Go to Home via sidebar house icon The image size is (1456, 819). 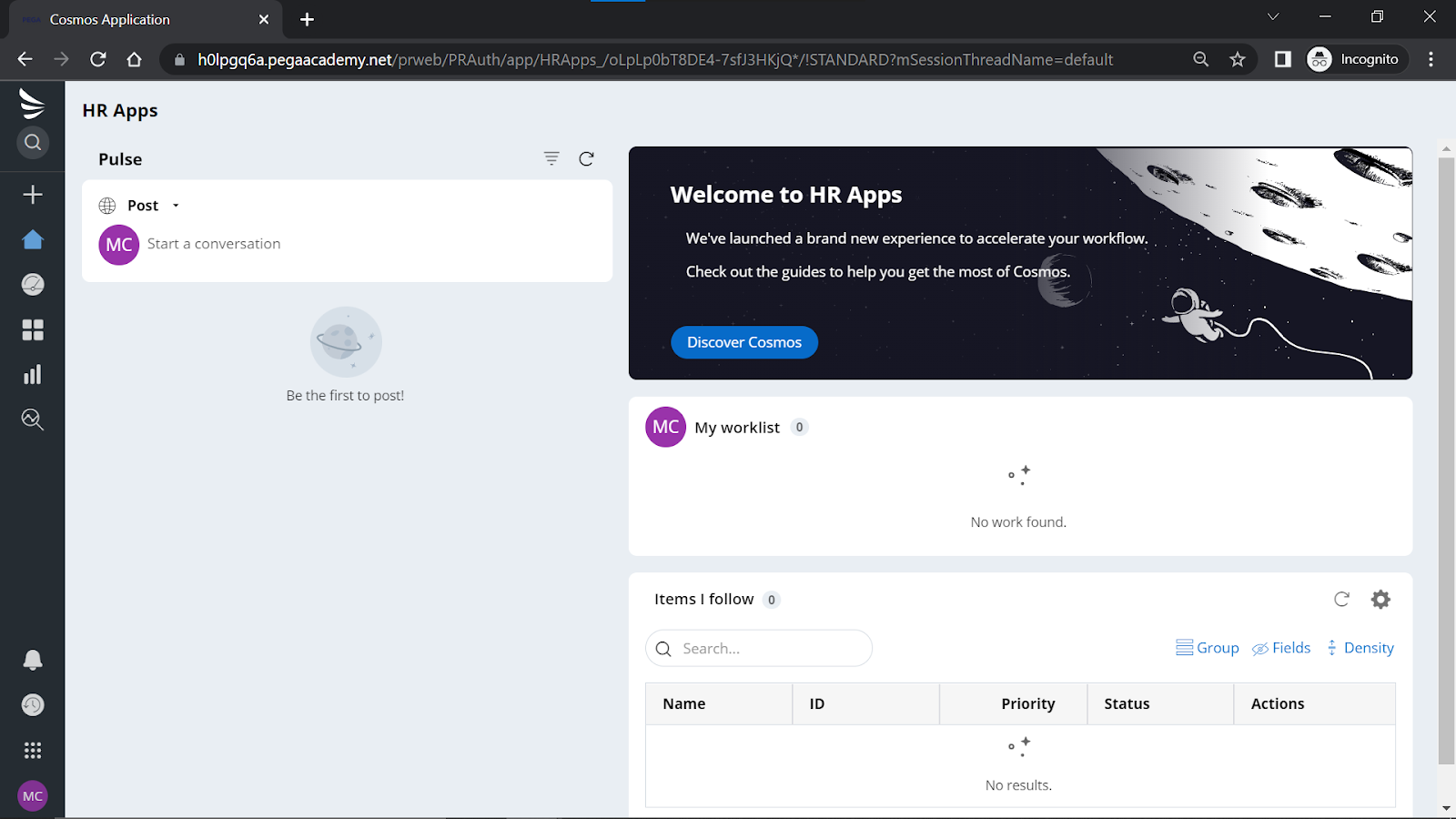[x=33, y=239]
